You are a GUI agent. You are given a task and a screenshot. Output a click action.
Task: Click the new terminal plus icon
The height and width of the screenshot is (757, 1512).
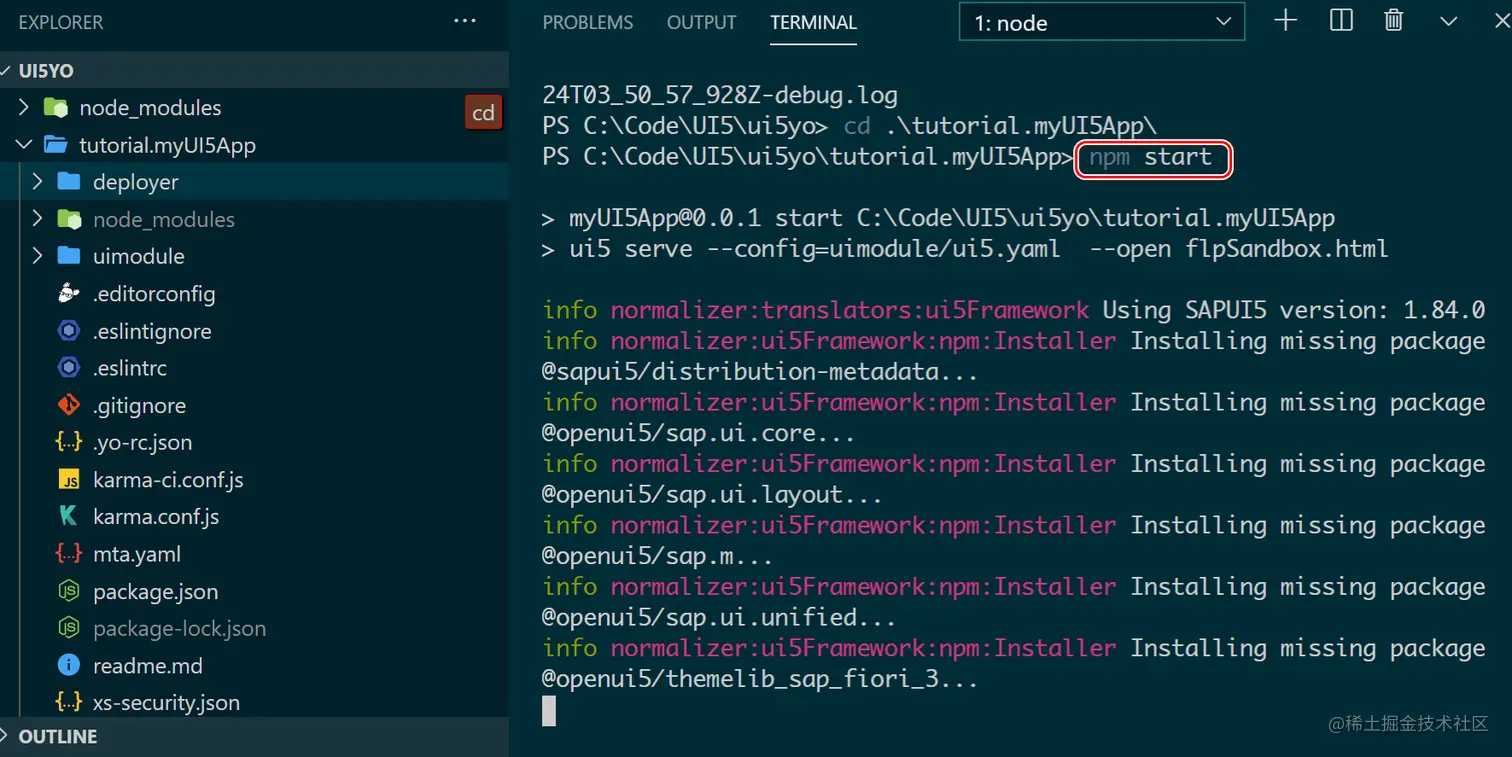pyautogui.click(x=1286, y=20)
